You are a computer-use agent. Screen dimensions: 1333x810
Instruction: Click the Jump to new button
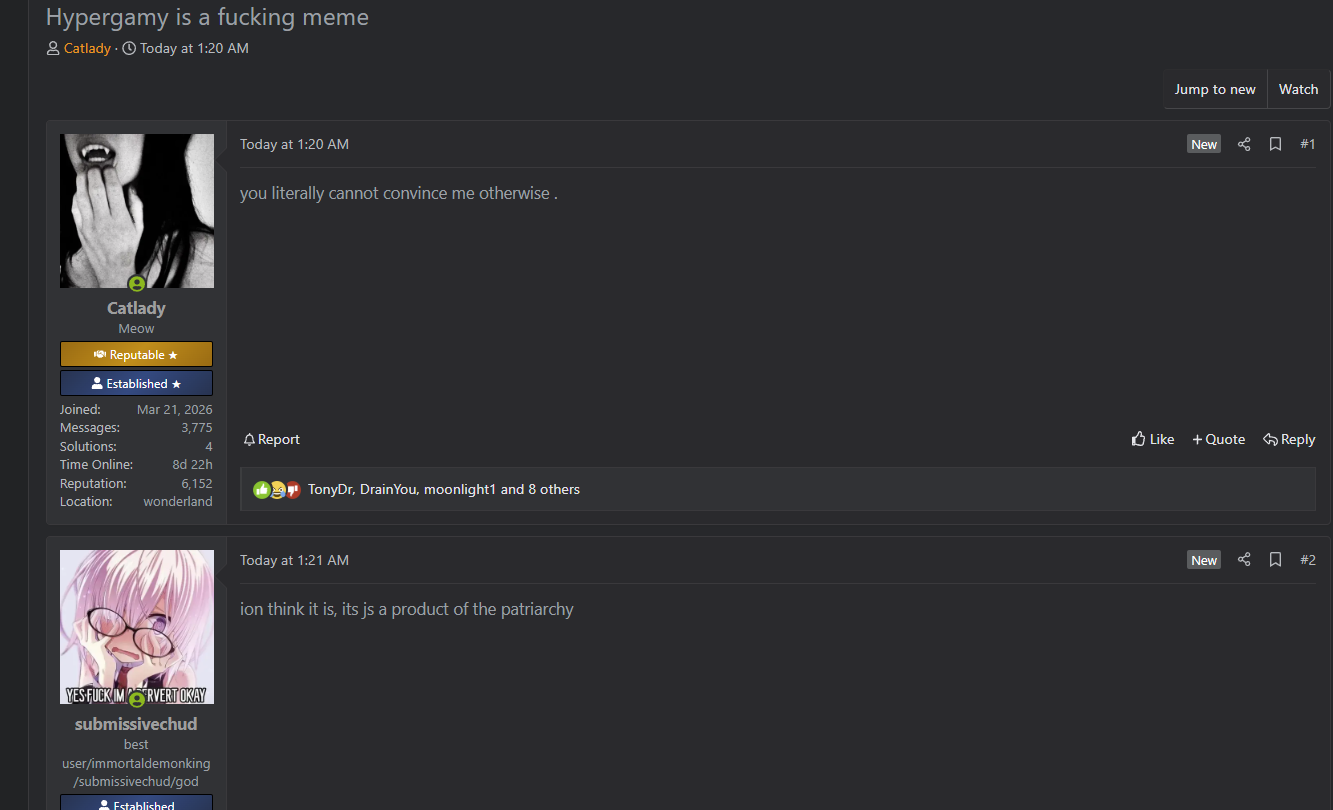(x=1215, y=89)
